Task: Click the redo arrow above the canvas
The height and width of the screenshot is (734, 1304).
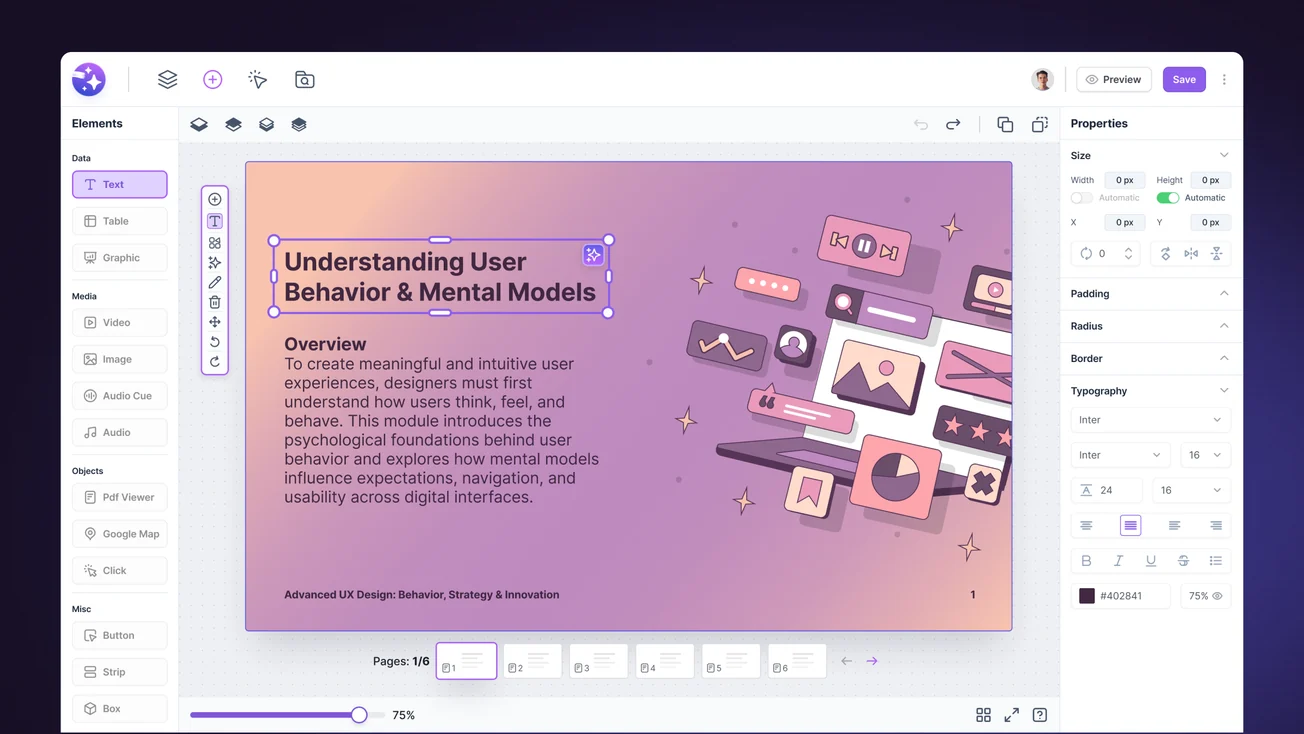Action: point(953,124)
